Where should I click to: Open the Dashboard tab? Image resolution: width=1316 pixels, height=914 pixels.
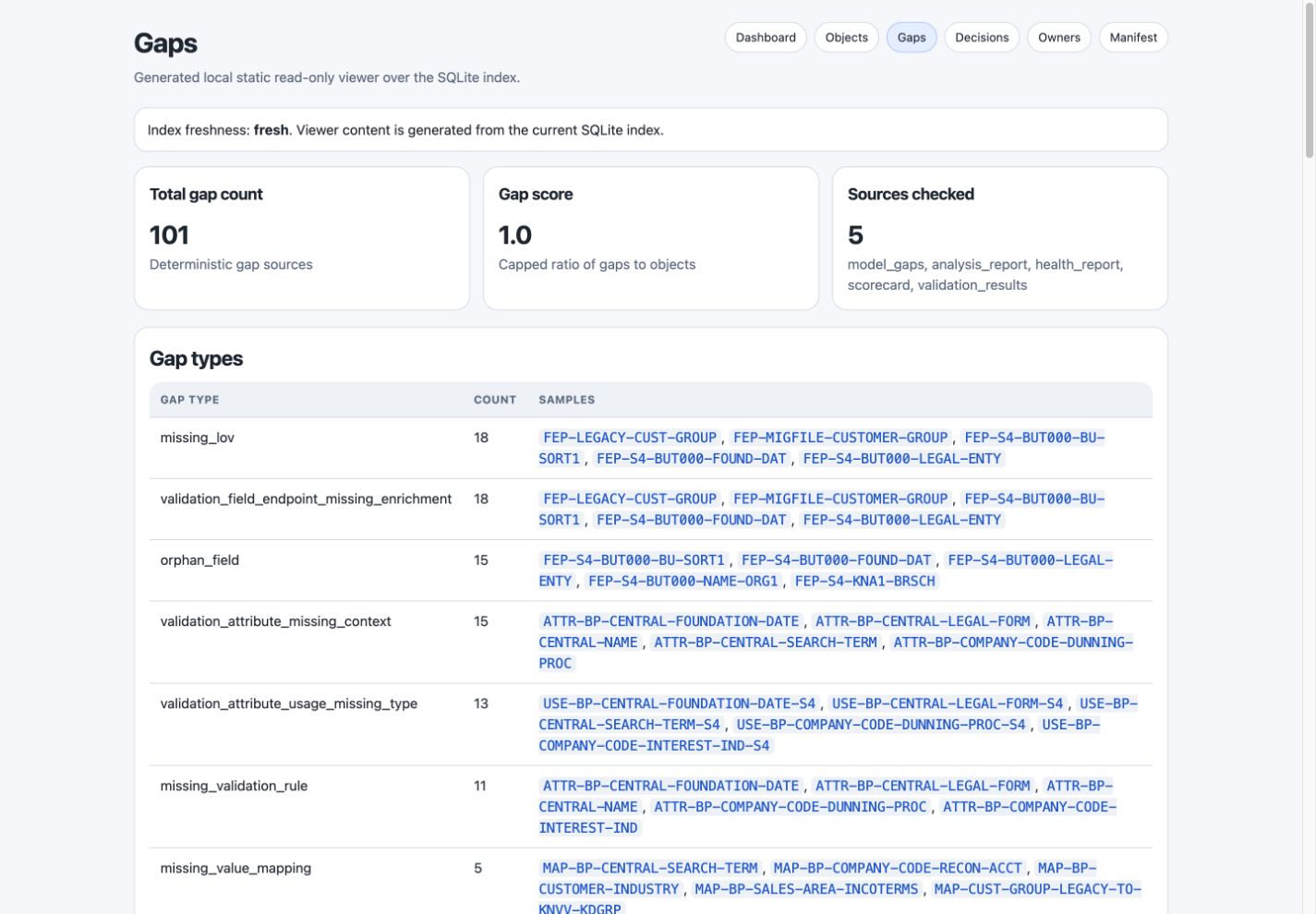(766, 38)
